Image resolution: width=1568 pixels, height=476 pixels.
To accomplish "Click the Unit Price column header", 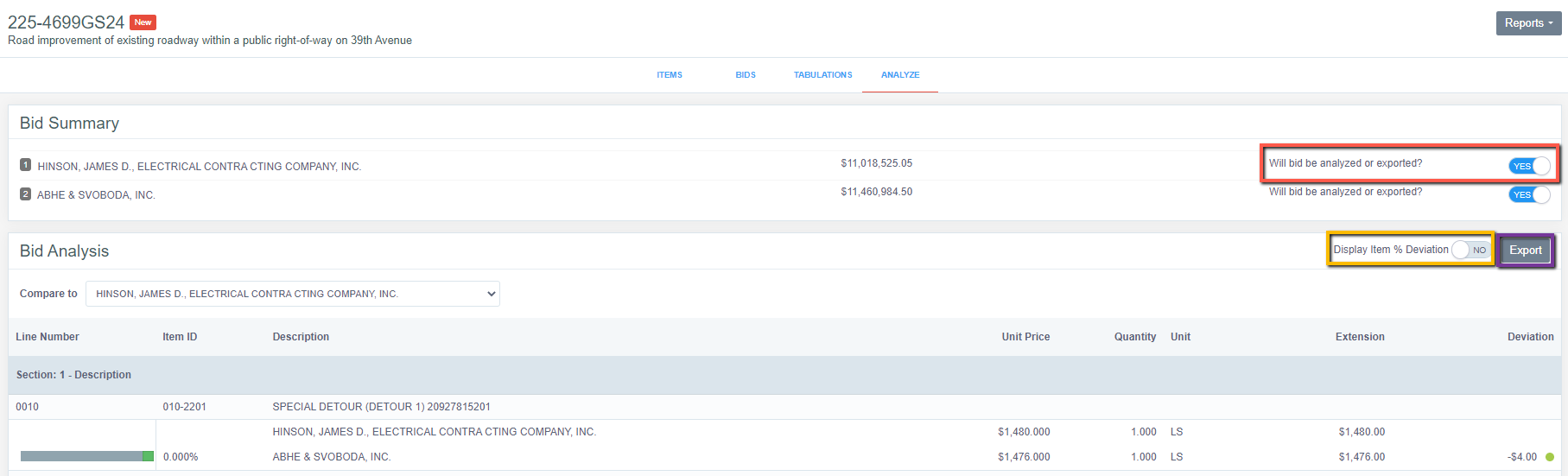I will click(x=1025, y=337).
